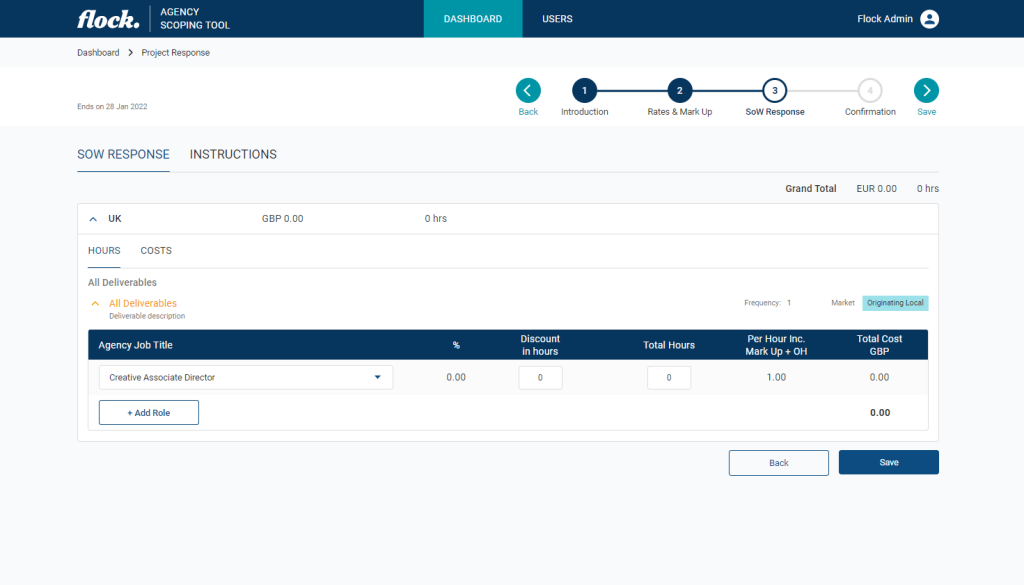Click the UK section title

pyautogui.click(x=115, y=219)
